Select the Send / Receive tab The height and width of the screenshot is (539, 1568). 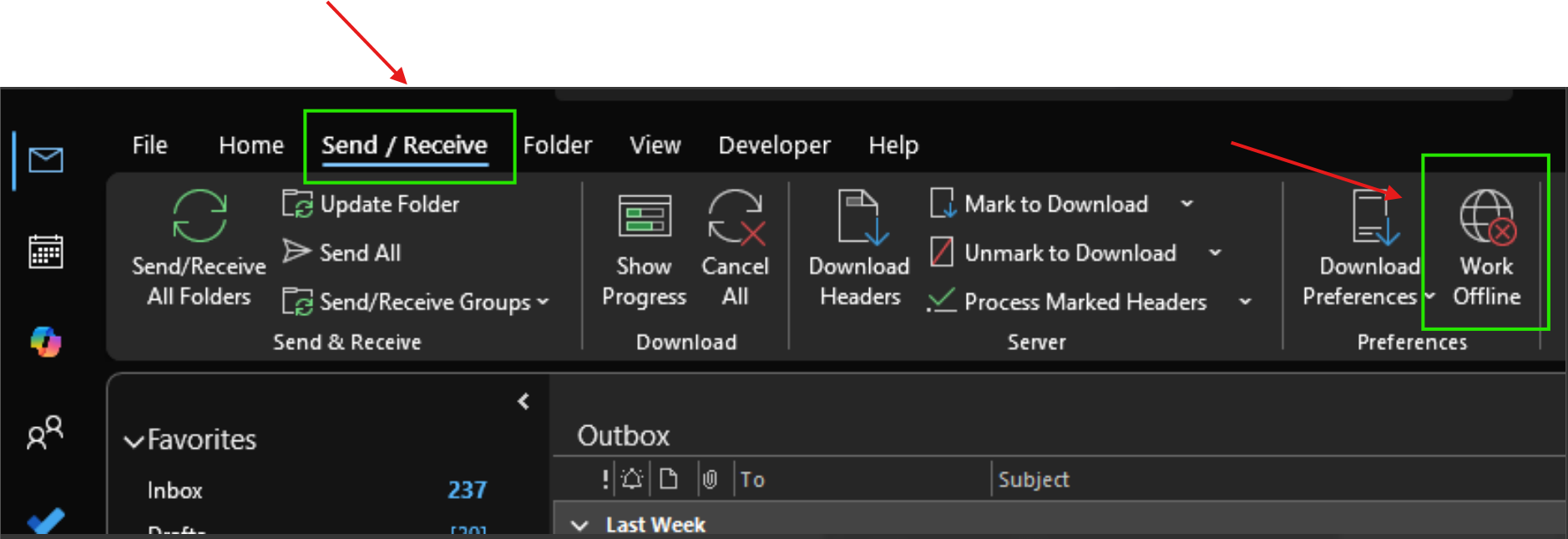pos(405,145)
